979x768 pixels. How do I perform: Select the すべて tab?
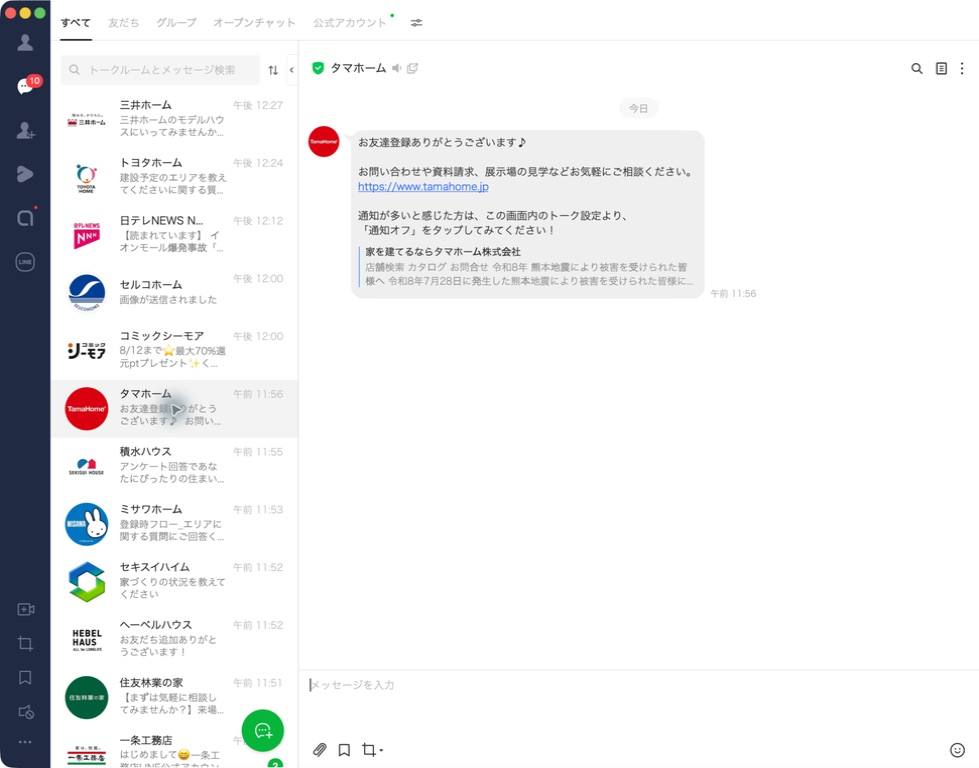76,22
